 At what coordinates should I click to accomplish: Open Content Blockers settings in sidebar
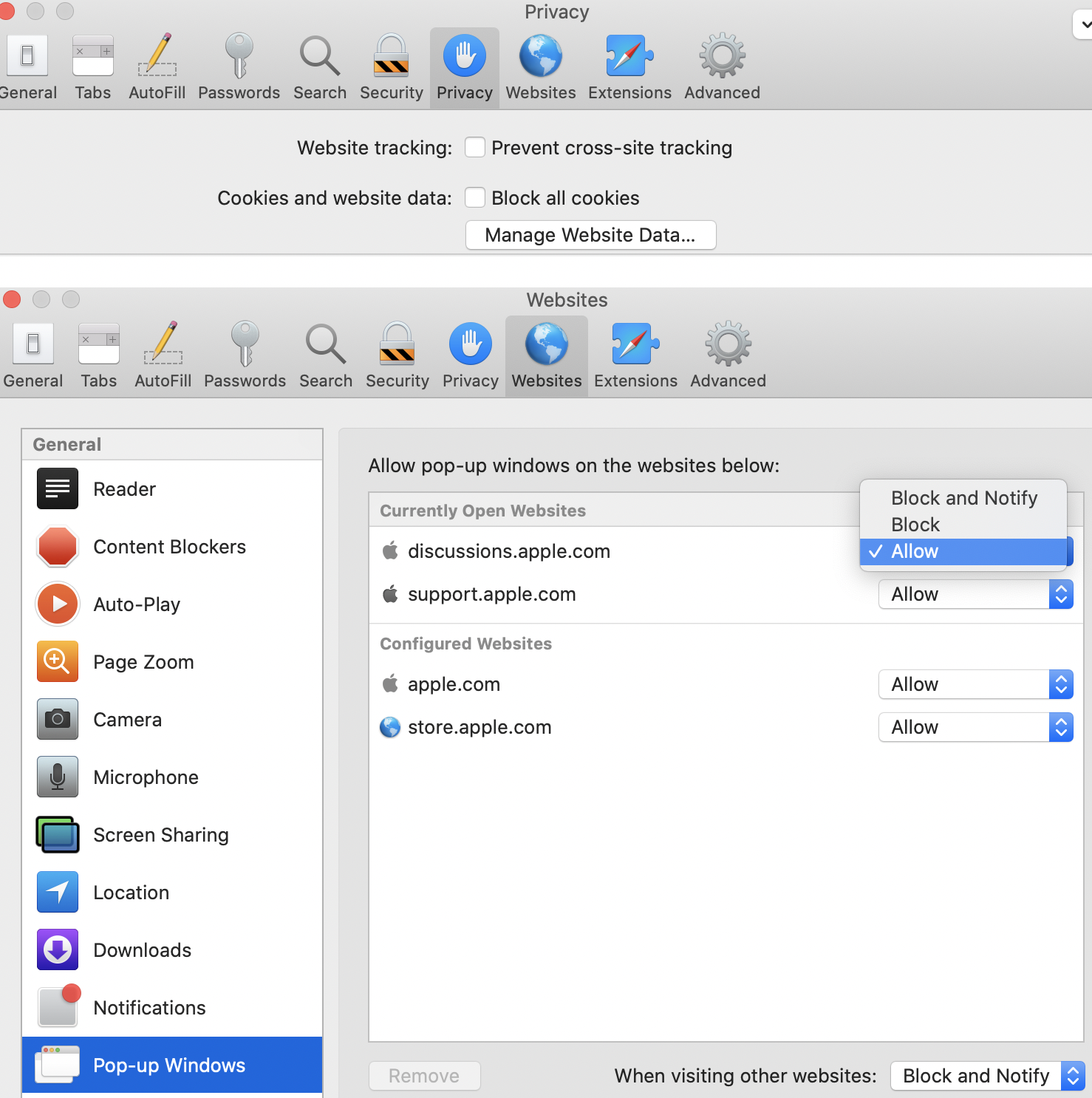tap(172, 547)
